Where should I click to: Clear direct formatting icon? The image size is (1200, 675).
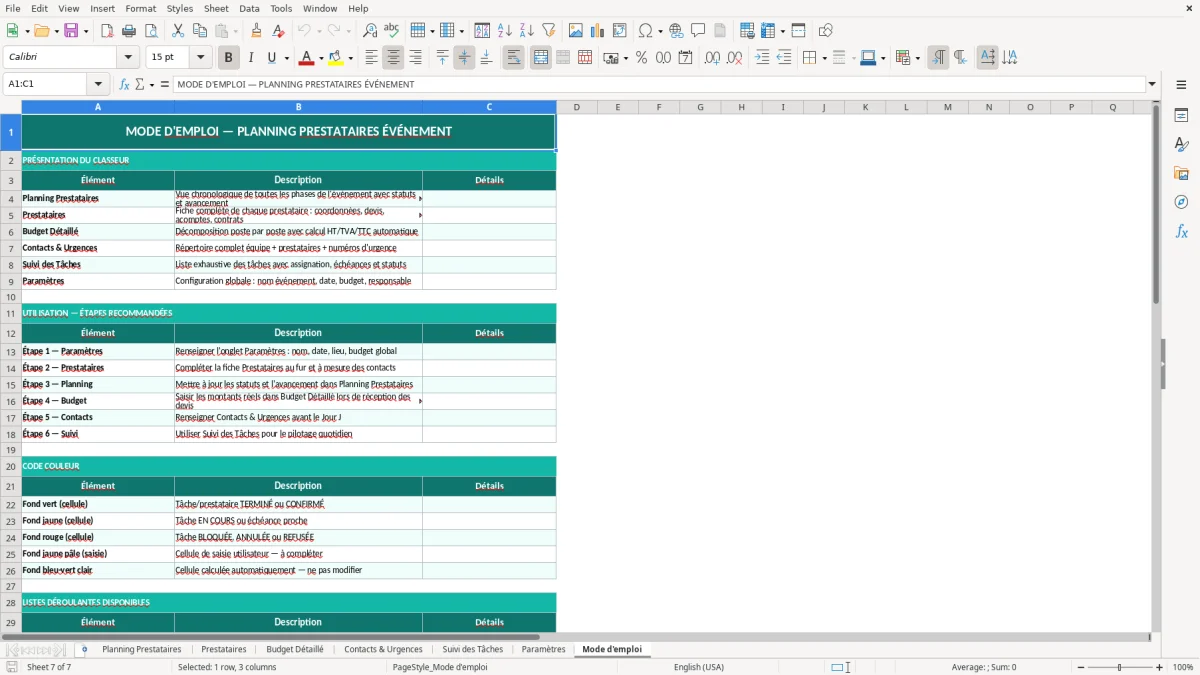point(278,31)
